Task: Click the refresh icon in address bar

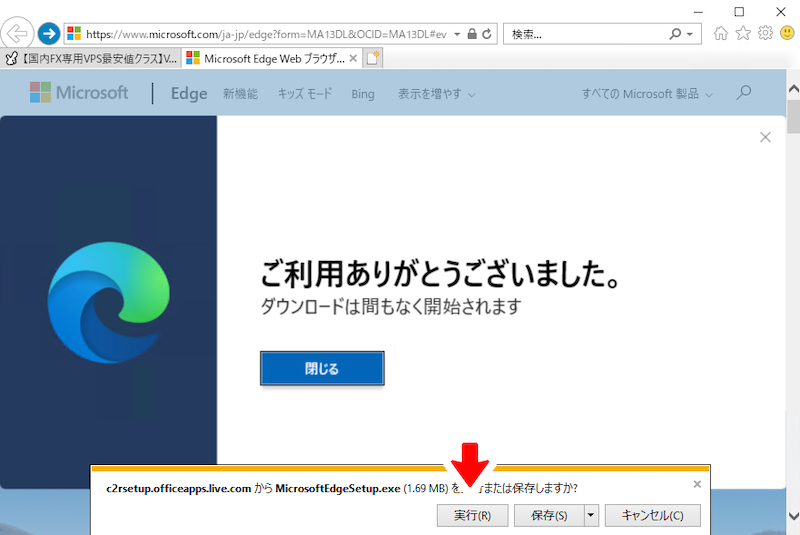Action: pyautogui.click(x=487, y=34)
